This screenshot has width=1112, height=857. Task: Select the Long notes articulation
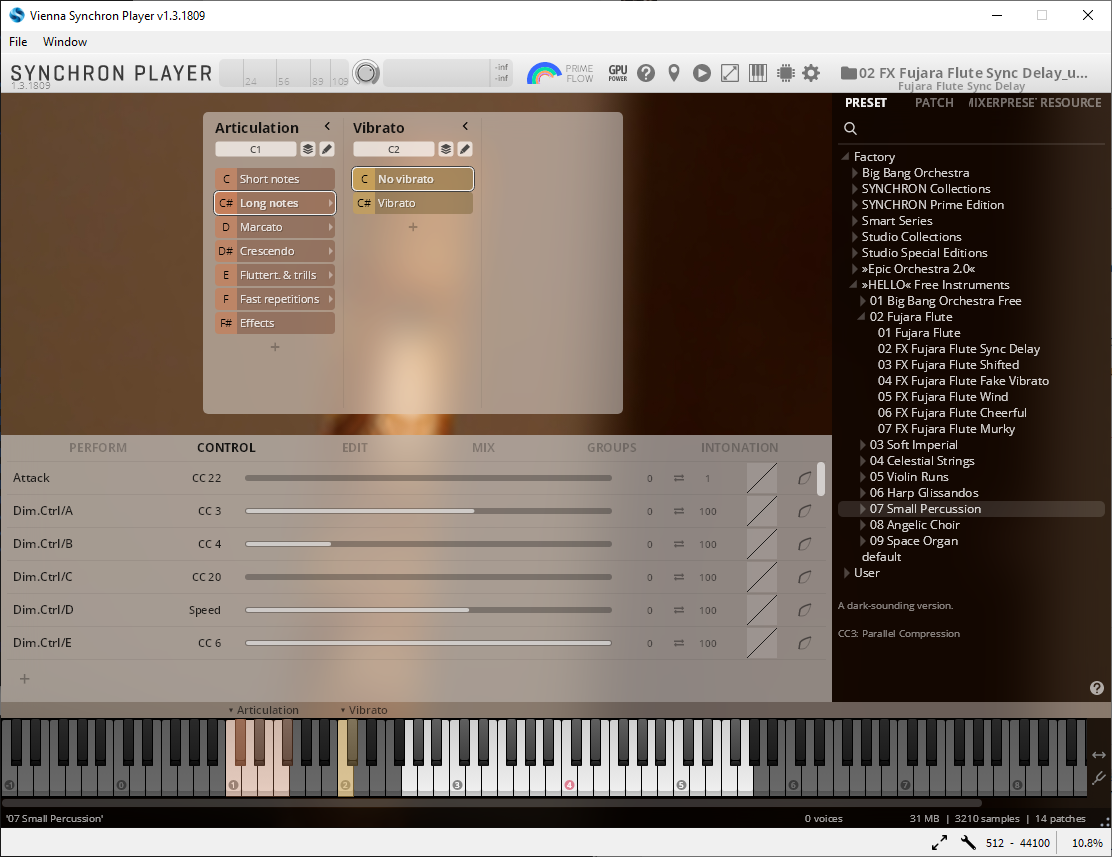click(274, 203)
